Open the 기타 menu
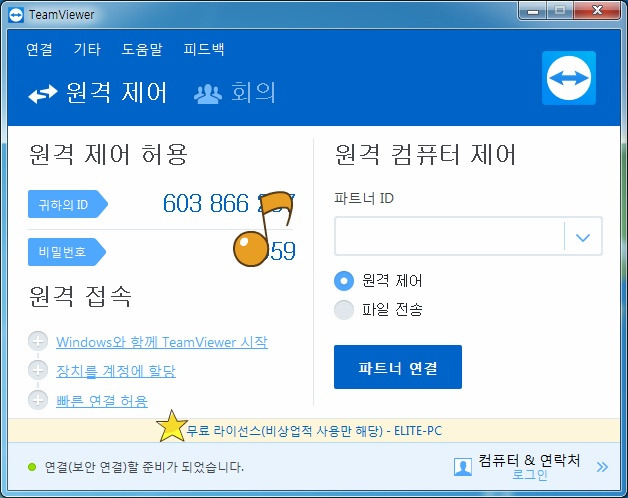 (x=87, y=49)
